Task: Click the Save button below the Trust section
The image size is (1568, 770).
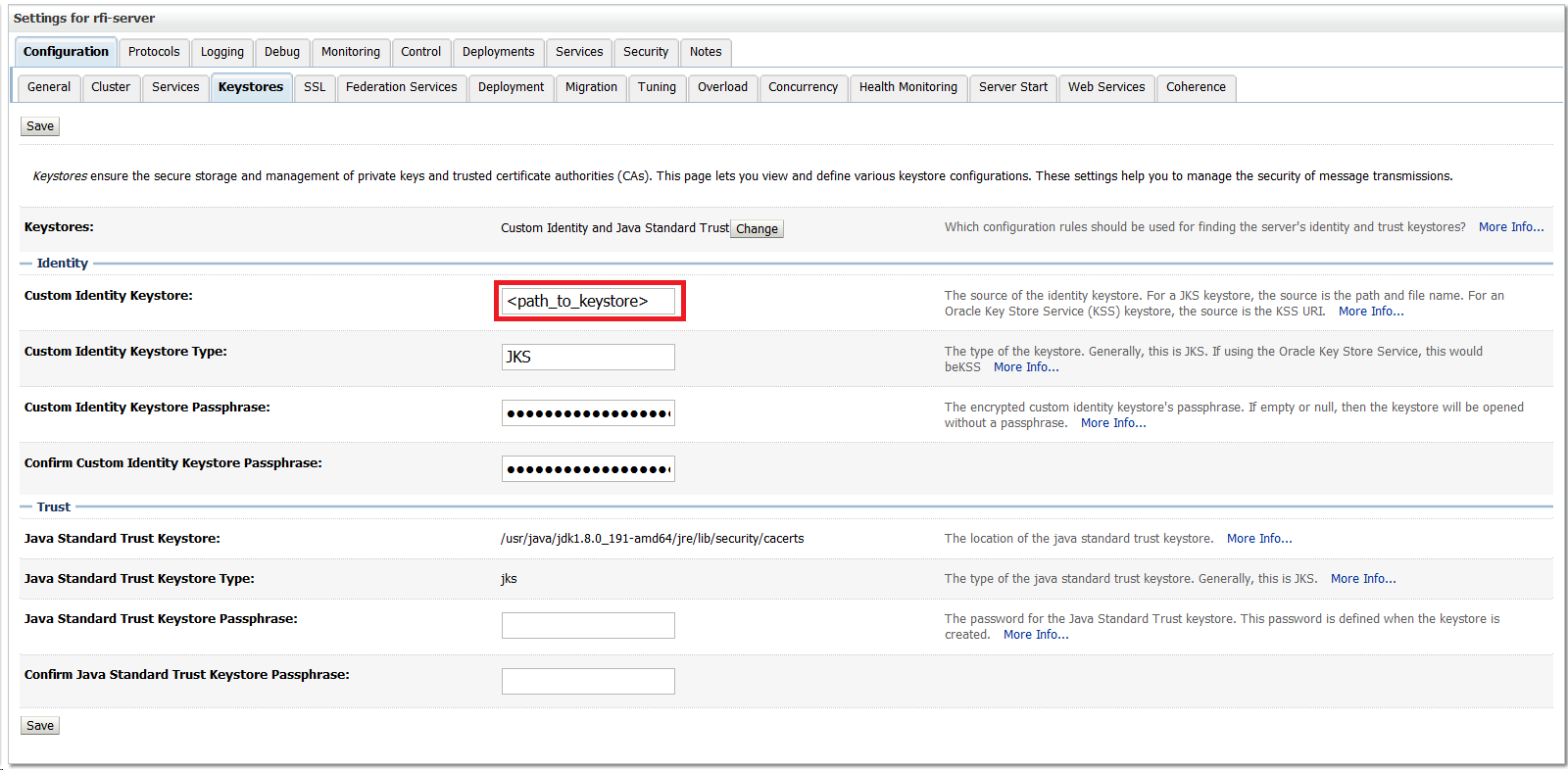Action: pyautogui.click(x=40, y=726)
